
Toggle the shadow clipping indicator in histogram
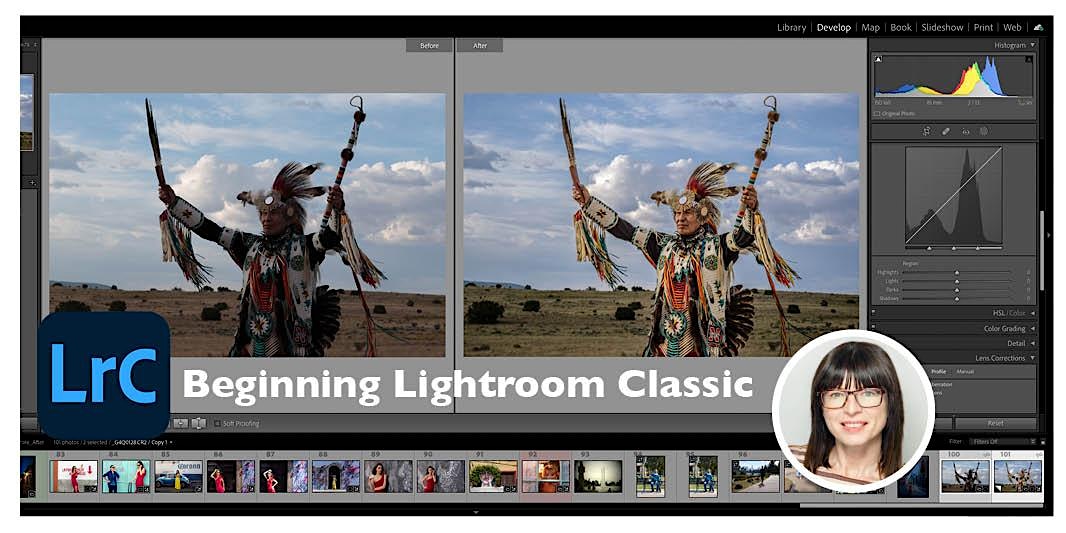pyautogui.click(x=879, y=60)
